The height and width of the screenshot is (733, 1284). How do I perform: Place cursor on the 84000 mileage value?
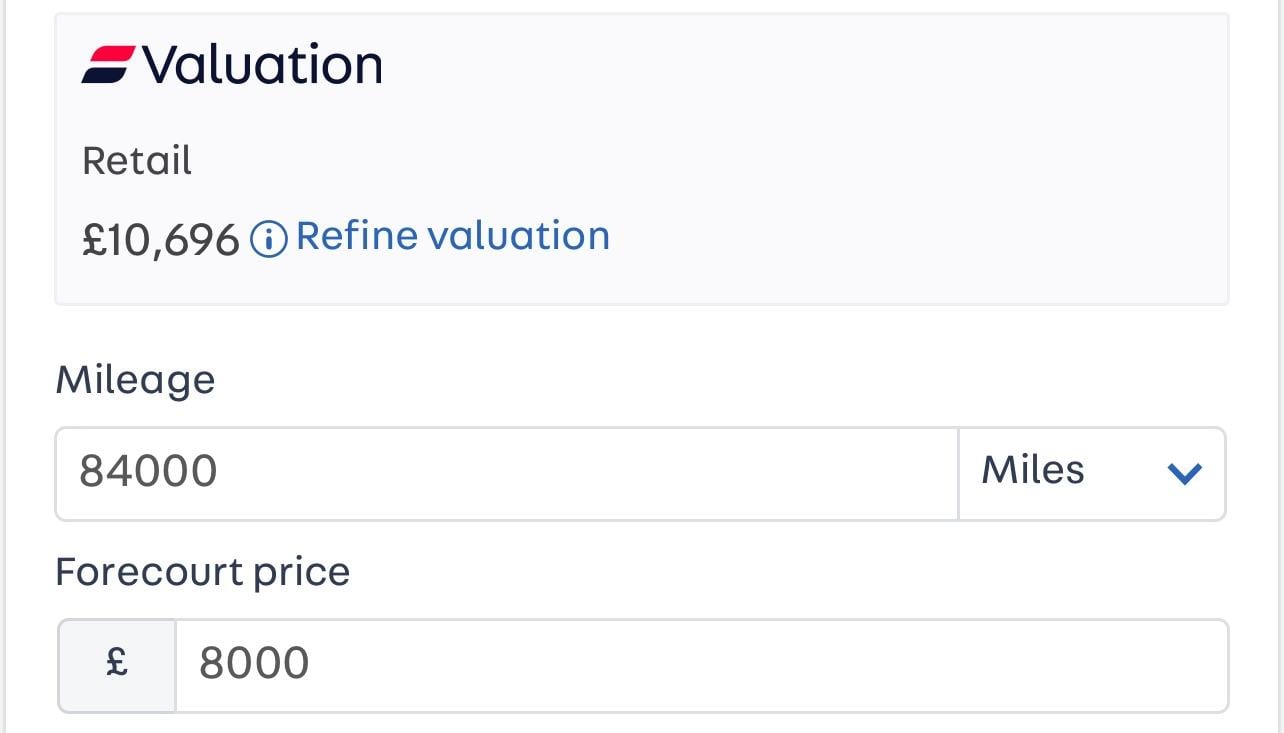point(148,471)
